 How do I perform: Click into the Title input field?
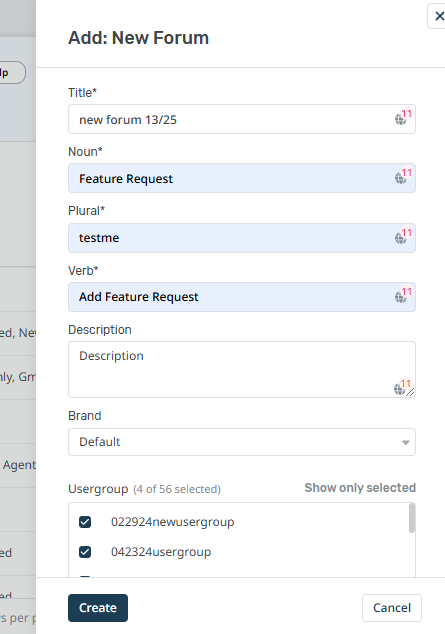click(x=242, y=119)
